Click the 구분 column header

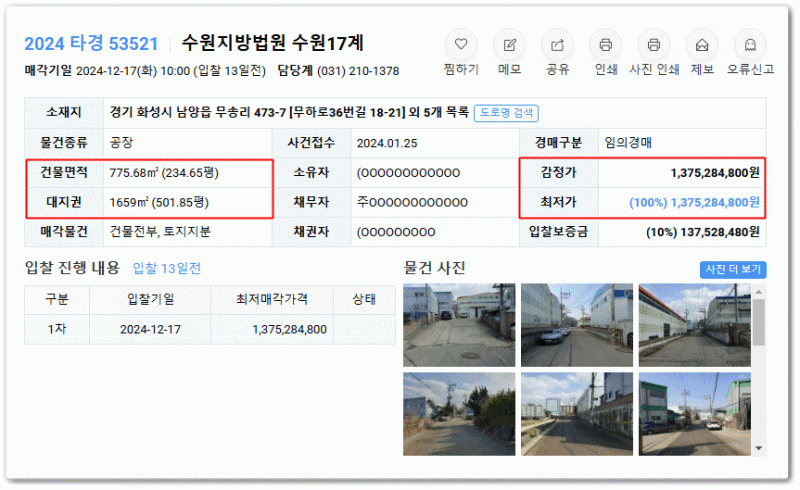pos(57,300)
